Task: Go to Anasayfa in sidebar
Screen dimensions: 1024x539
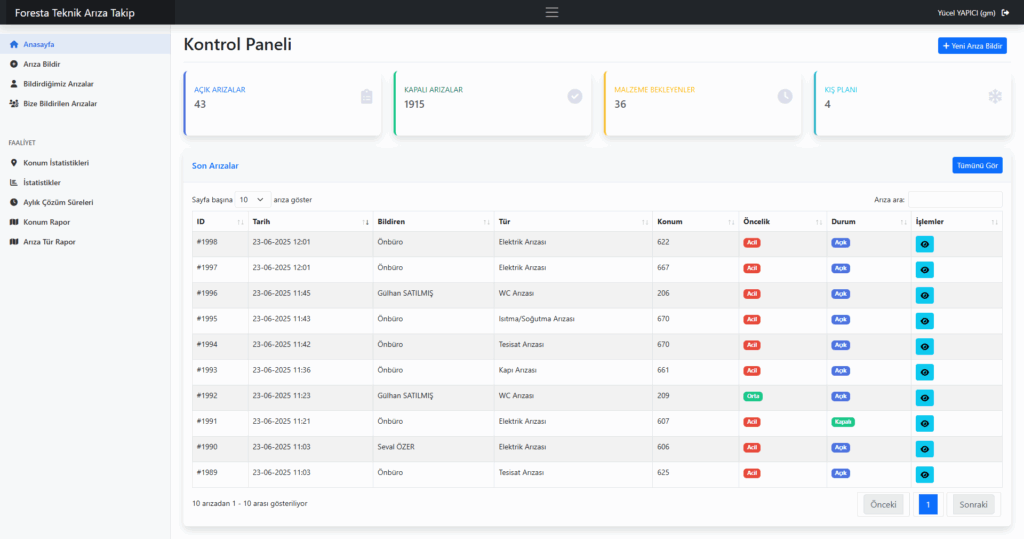Action: click(x=85, y=44)
